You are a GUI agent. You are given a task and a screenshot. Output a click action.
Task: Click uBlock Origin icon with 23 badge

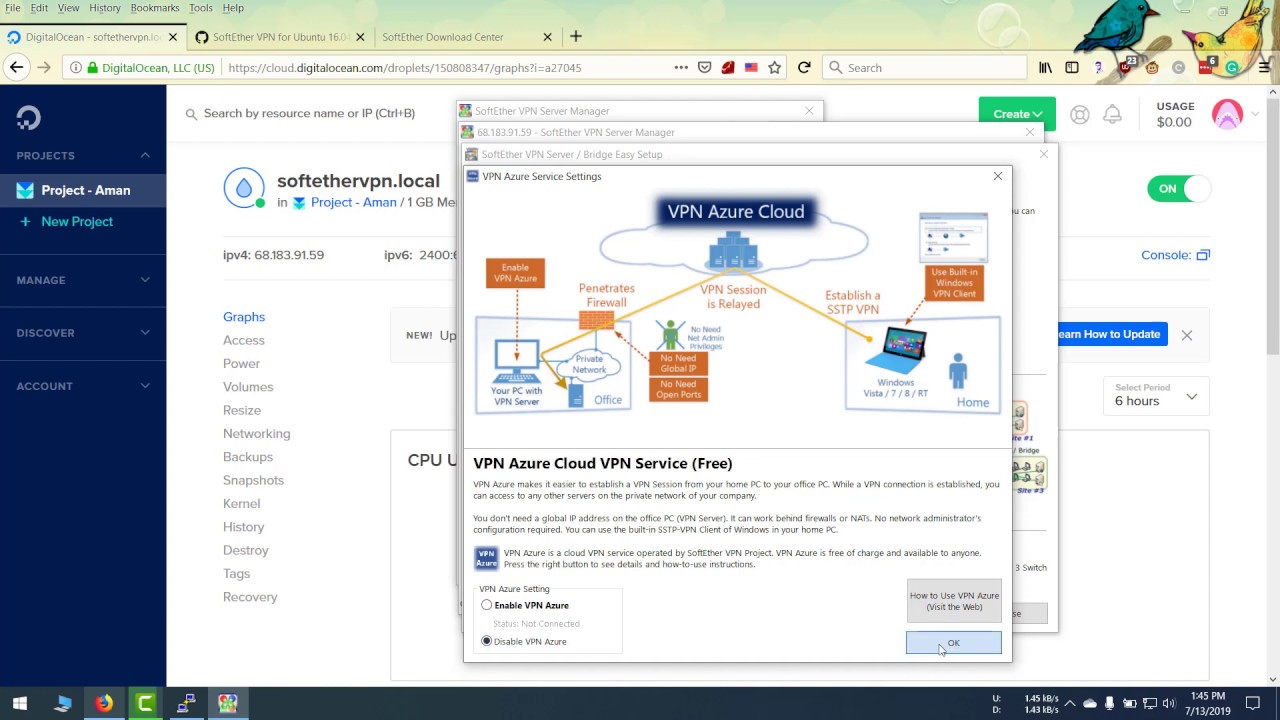(1126, 66)
